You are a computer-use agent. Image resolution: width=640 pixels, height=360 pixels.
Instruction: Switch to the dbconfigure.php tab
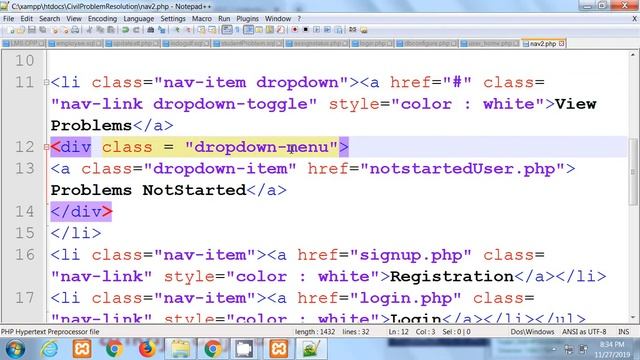[x=427, y=43]
